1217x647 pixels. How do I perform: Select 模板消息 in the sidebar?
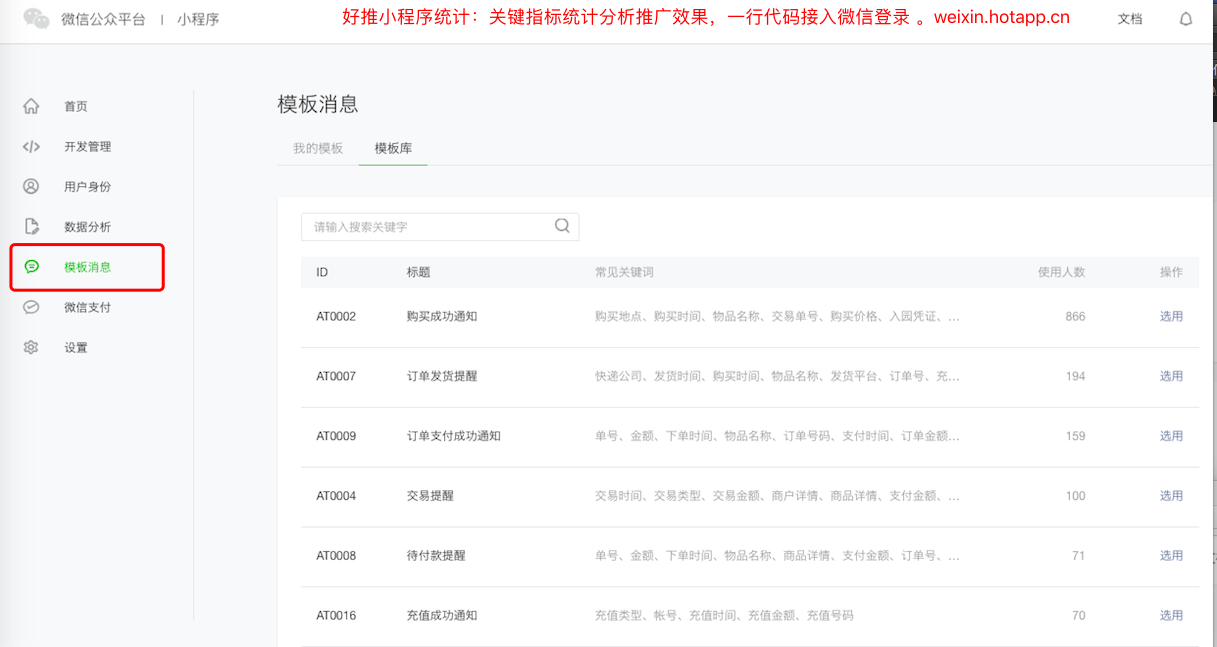[x=88, y=267]
